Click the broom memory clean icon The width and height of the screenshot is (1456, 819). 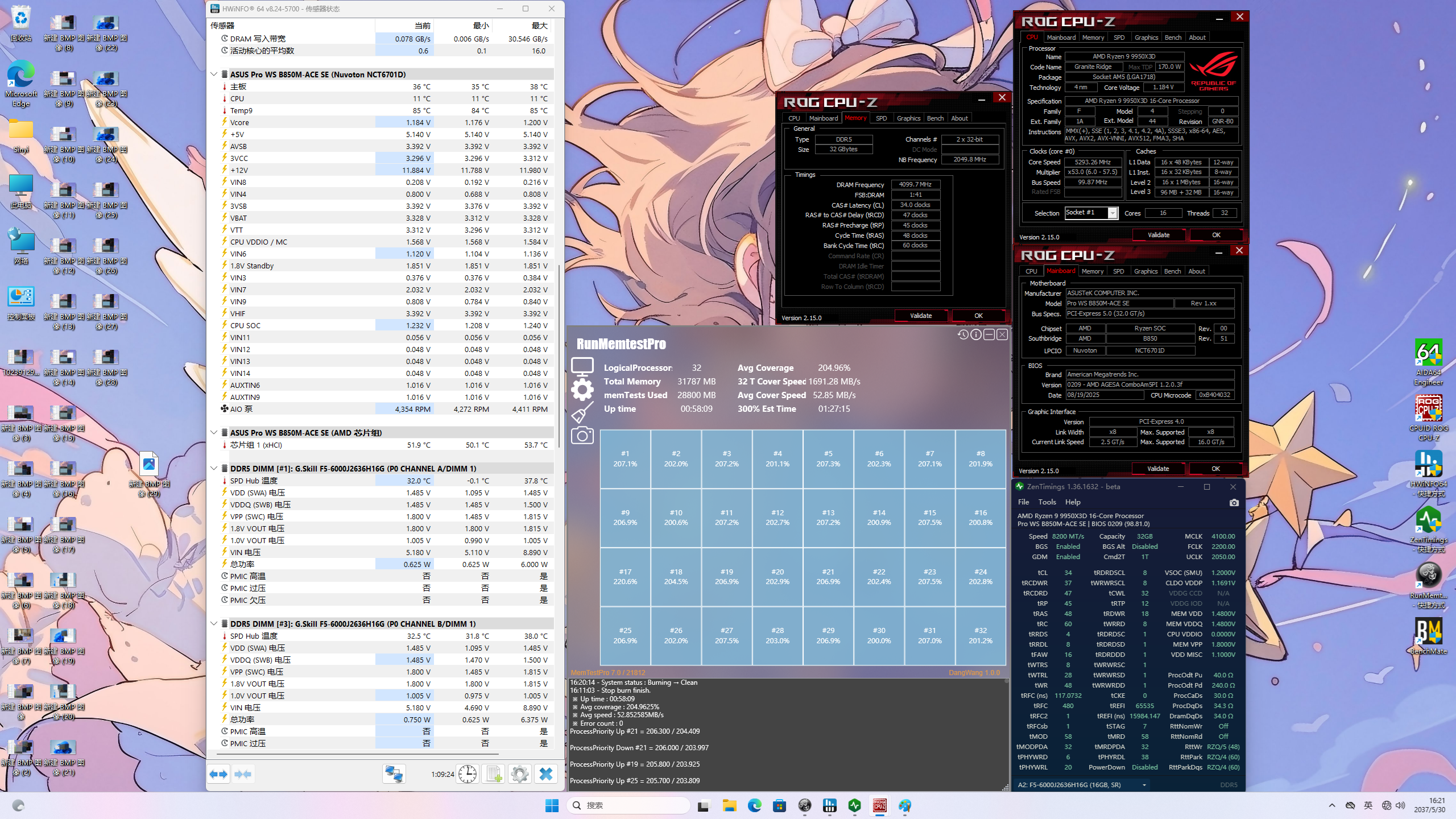582,412
